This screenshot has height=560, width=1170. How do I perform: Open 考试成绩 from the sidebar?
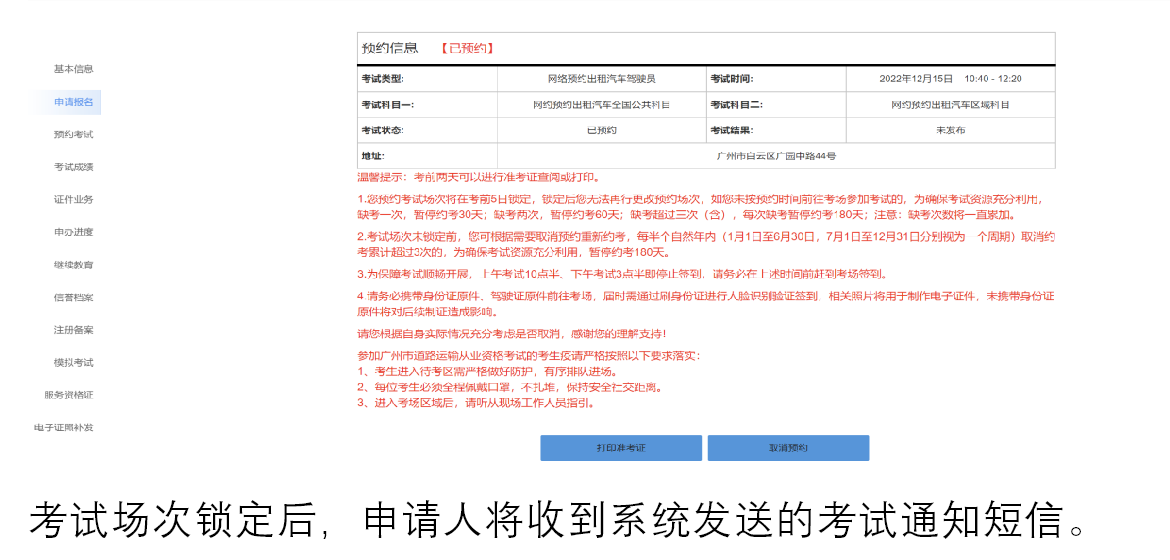(x=73, y=167)
